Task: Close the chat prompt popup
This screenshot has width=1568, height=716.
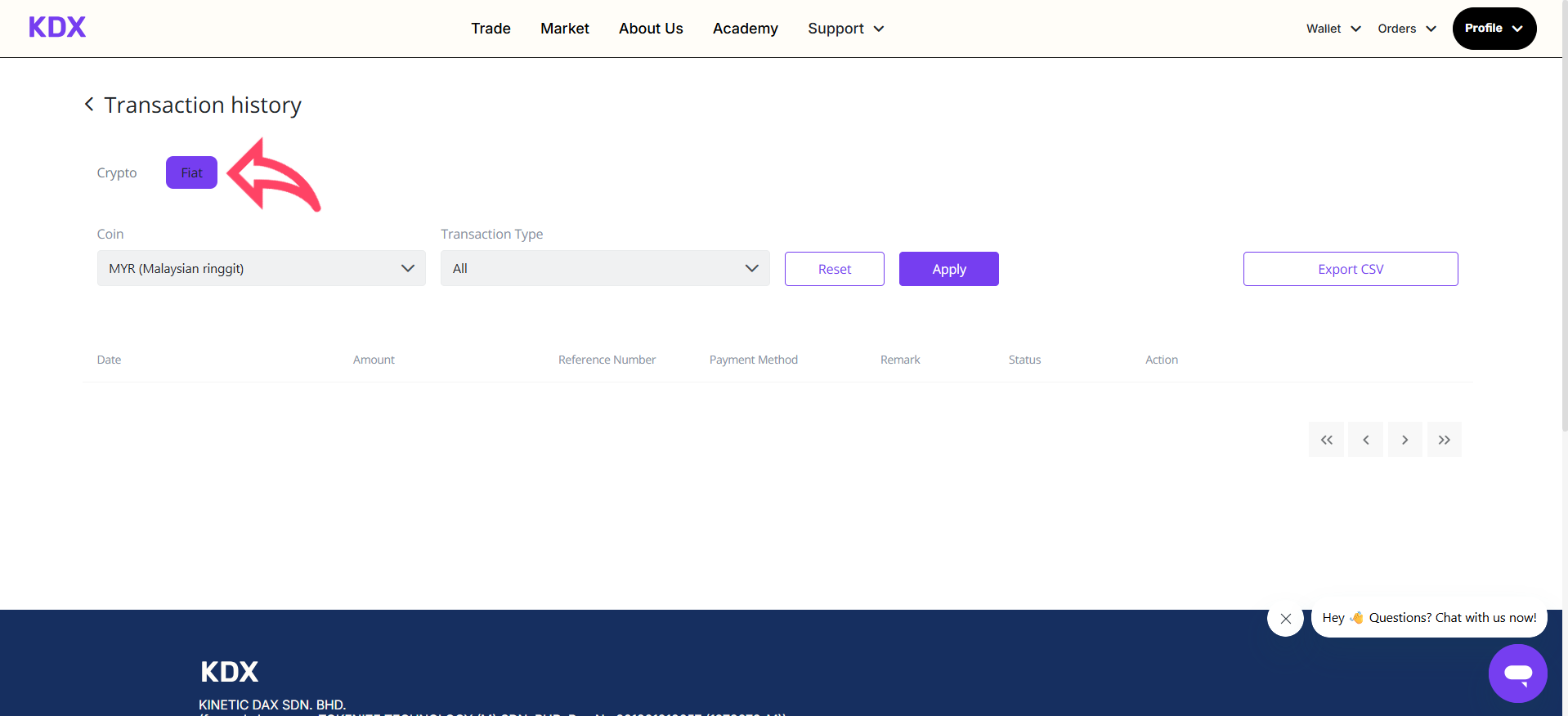Action: click(x=1285, y=619)
